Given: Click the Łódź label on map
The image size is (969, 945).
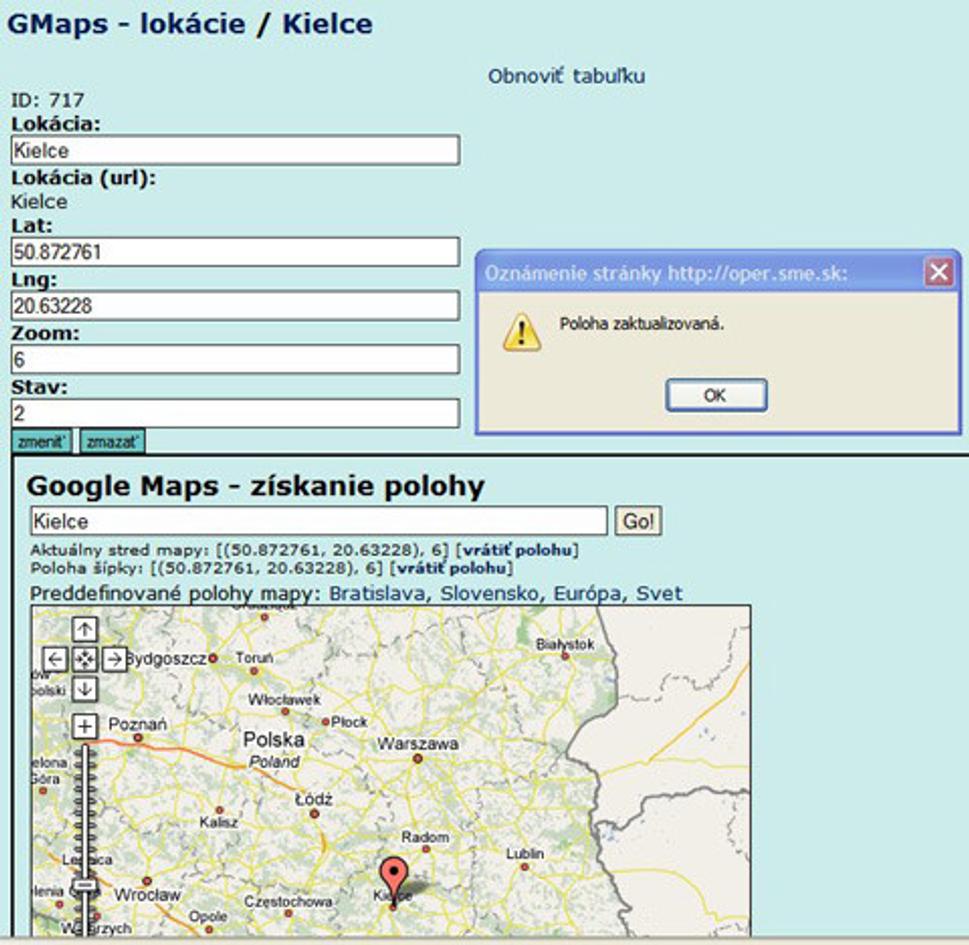Looking at the screenshot, I should click(313, 799).
